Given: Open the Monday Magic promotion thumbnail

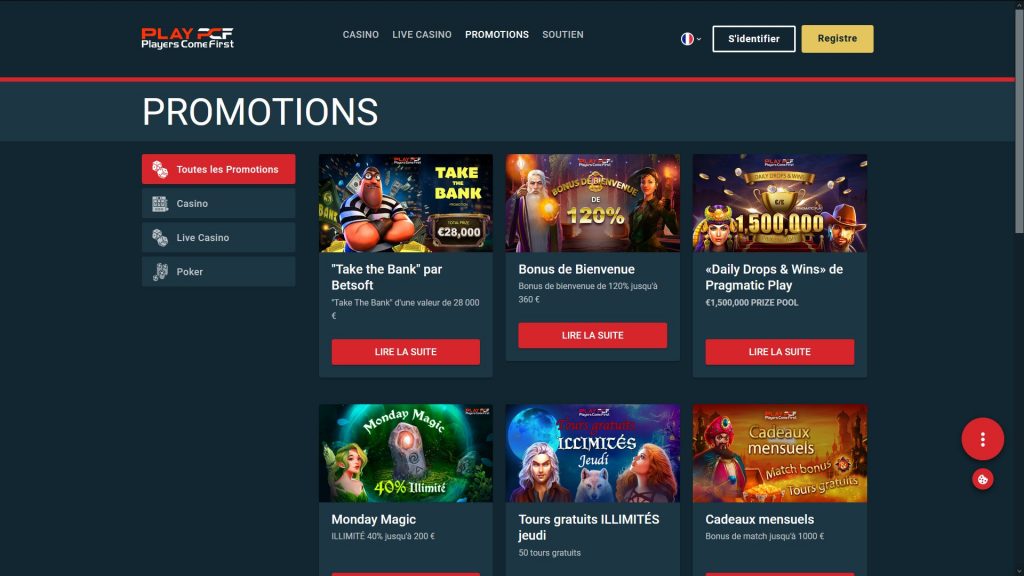Looking at the screenshot, I should tap(406, 453).
